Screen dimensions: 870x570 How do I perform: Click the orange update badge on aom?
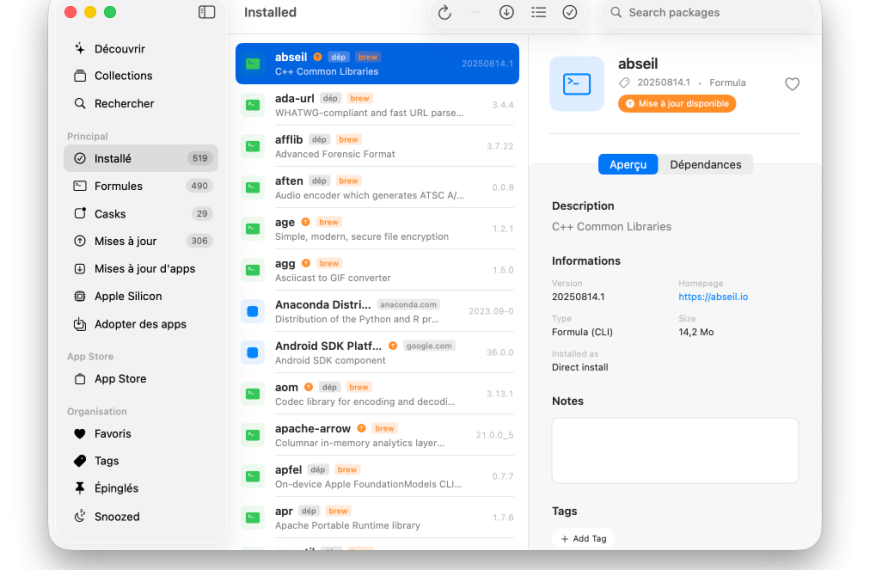308,387
